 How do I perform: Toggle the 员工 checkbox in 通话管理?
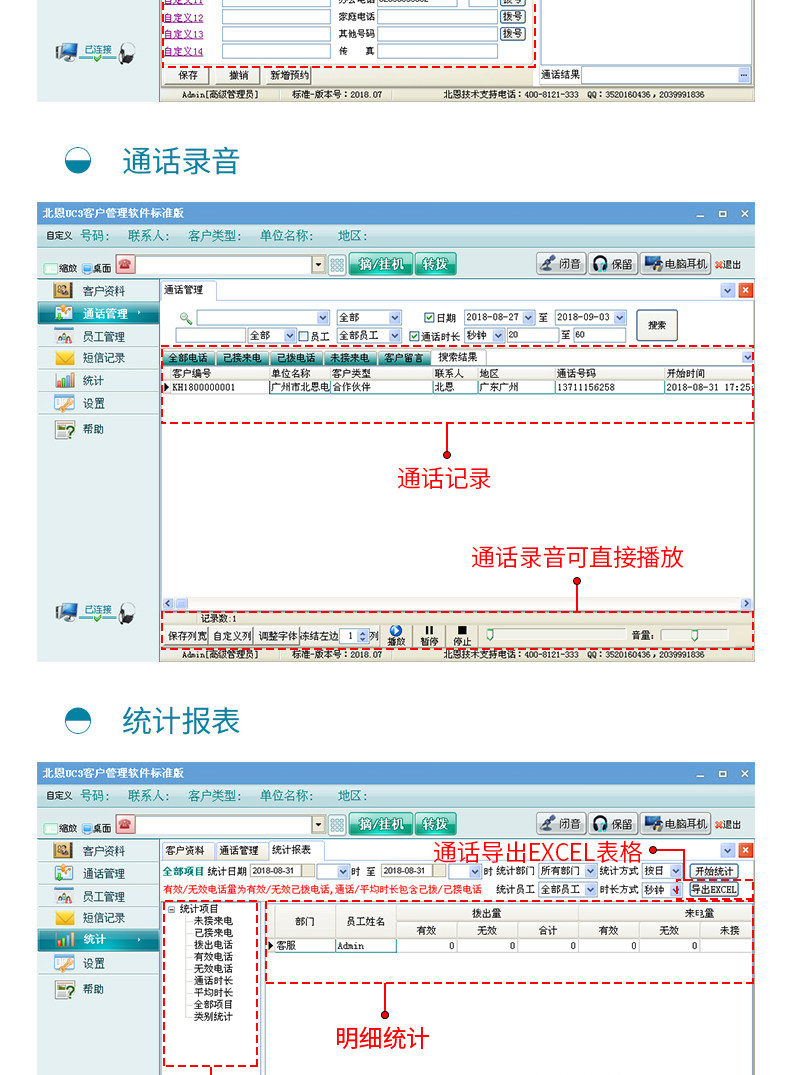[303, 336]
